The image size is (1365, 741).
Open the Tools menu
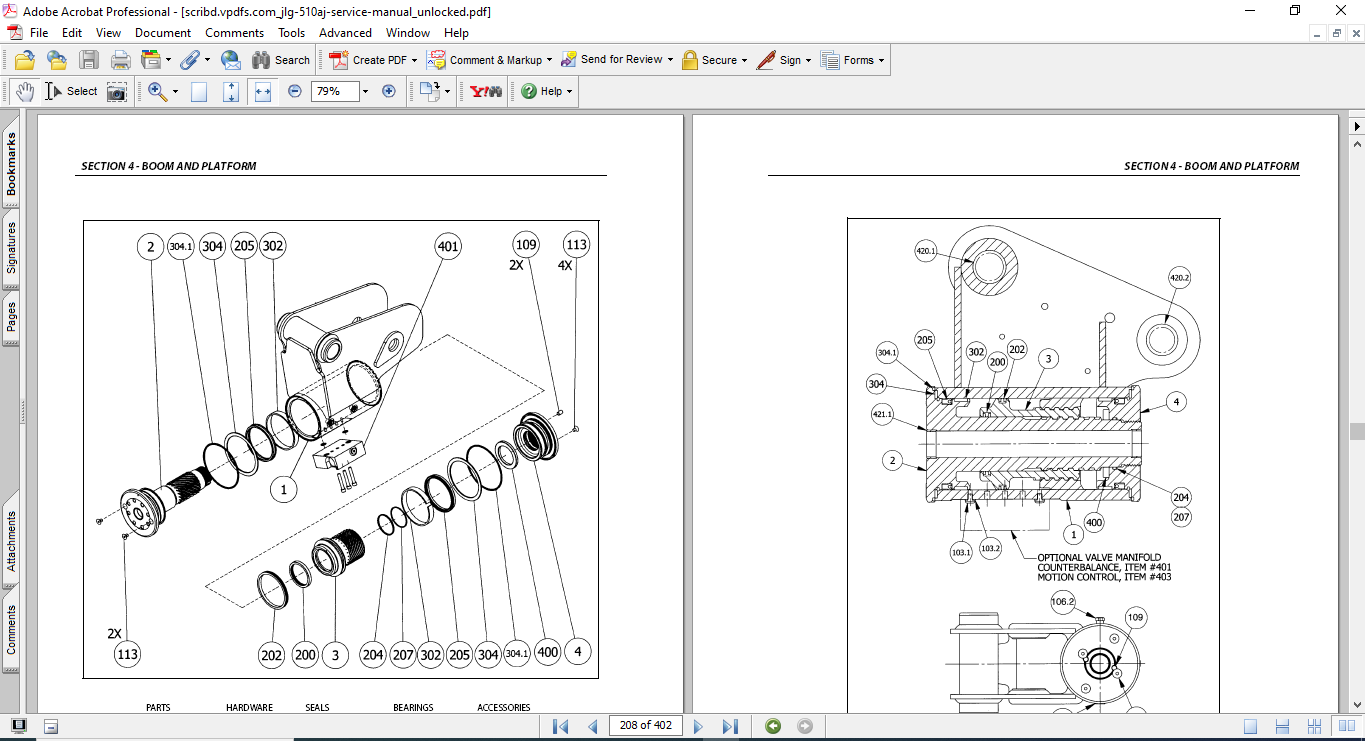pos(292,33)
